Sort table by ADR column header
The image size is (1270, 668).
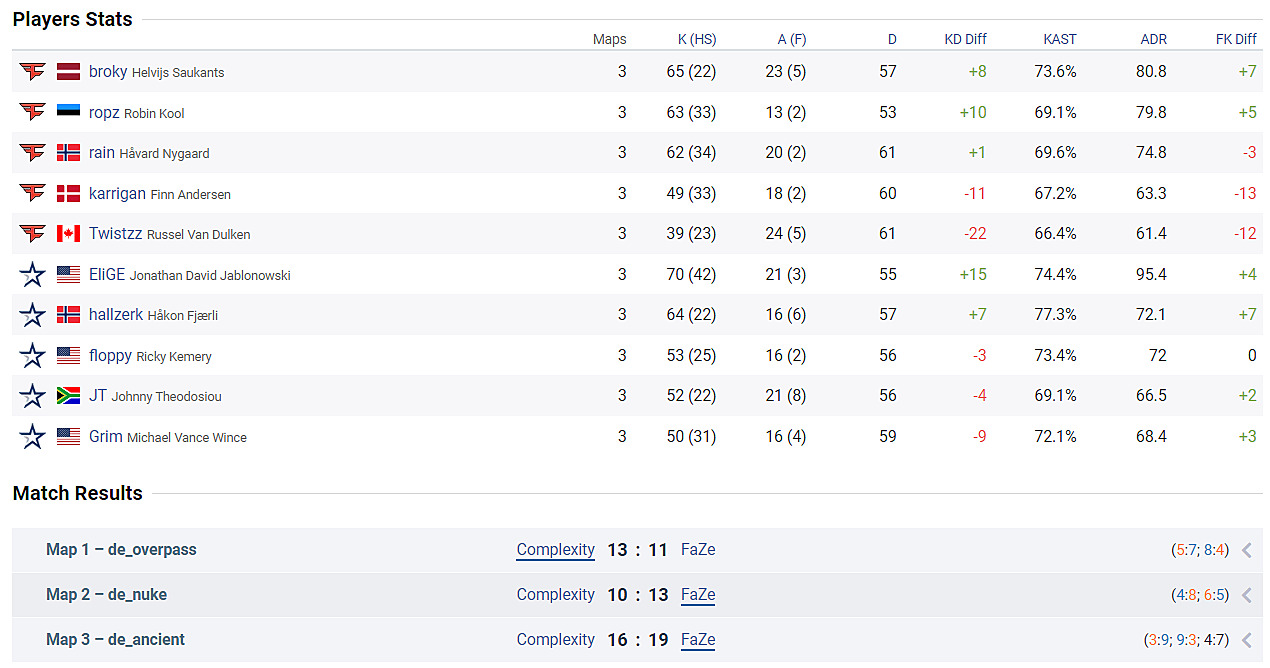click(1153, 39)
